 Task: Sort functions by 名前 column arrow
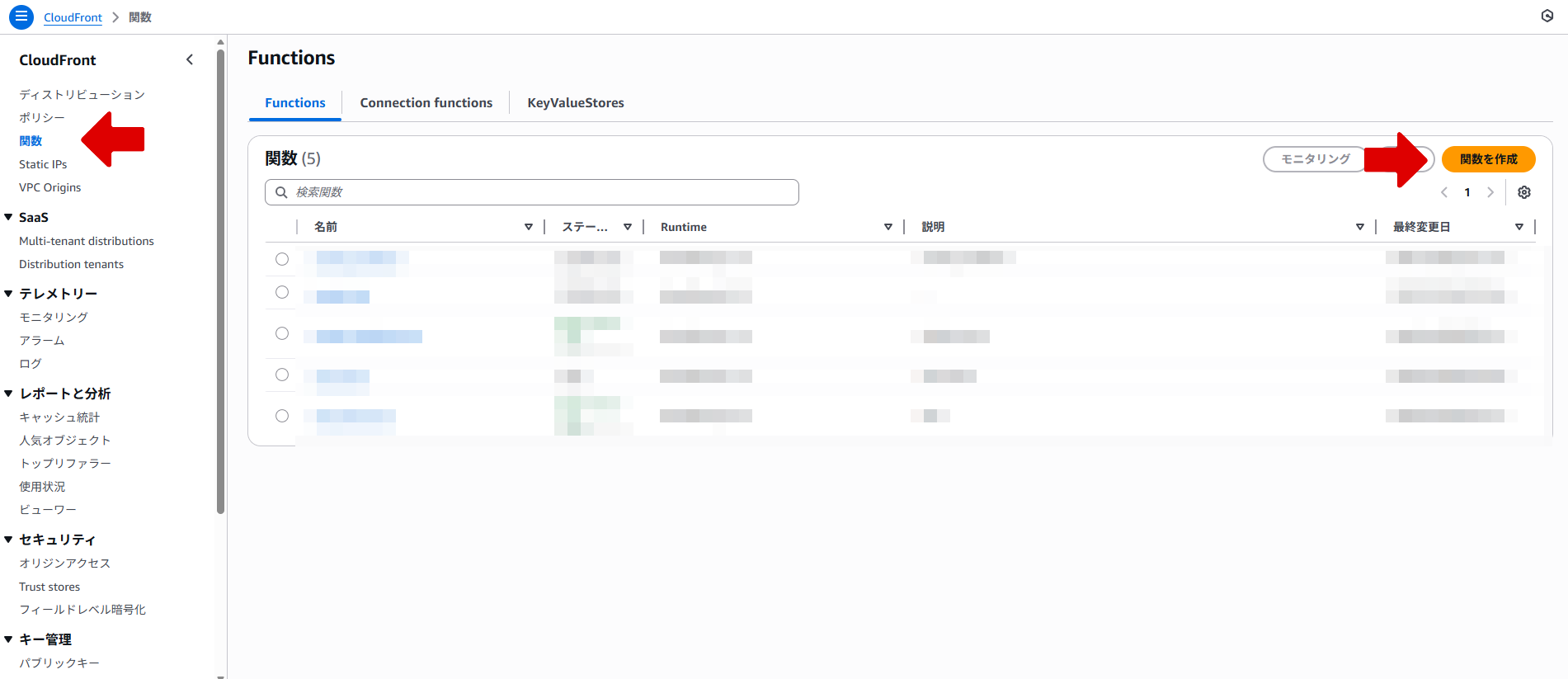click(x=528, y=227)
